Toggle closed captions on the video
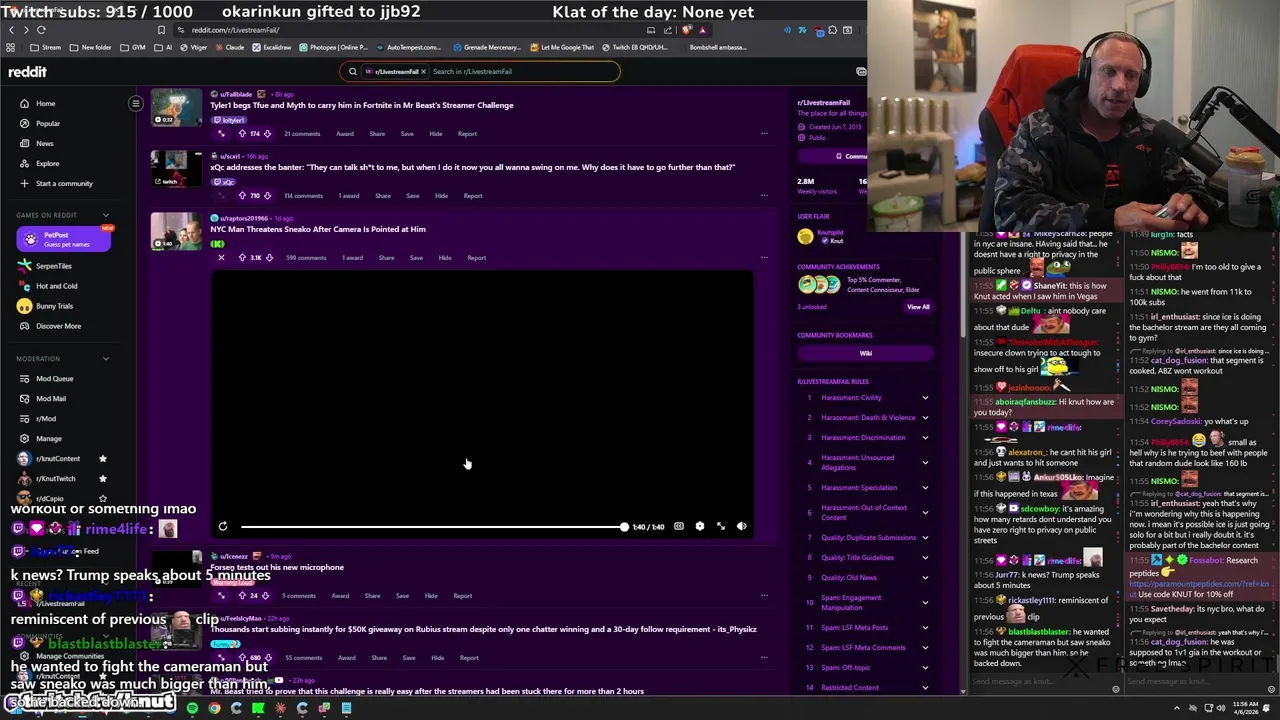The height and width of the screenshot is (720, 1280). (679, 526)
